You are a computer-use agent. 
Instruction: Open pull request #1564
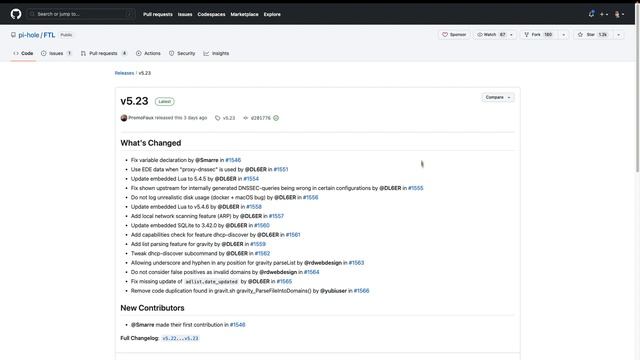tap(311, 272)
